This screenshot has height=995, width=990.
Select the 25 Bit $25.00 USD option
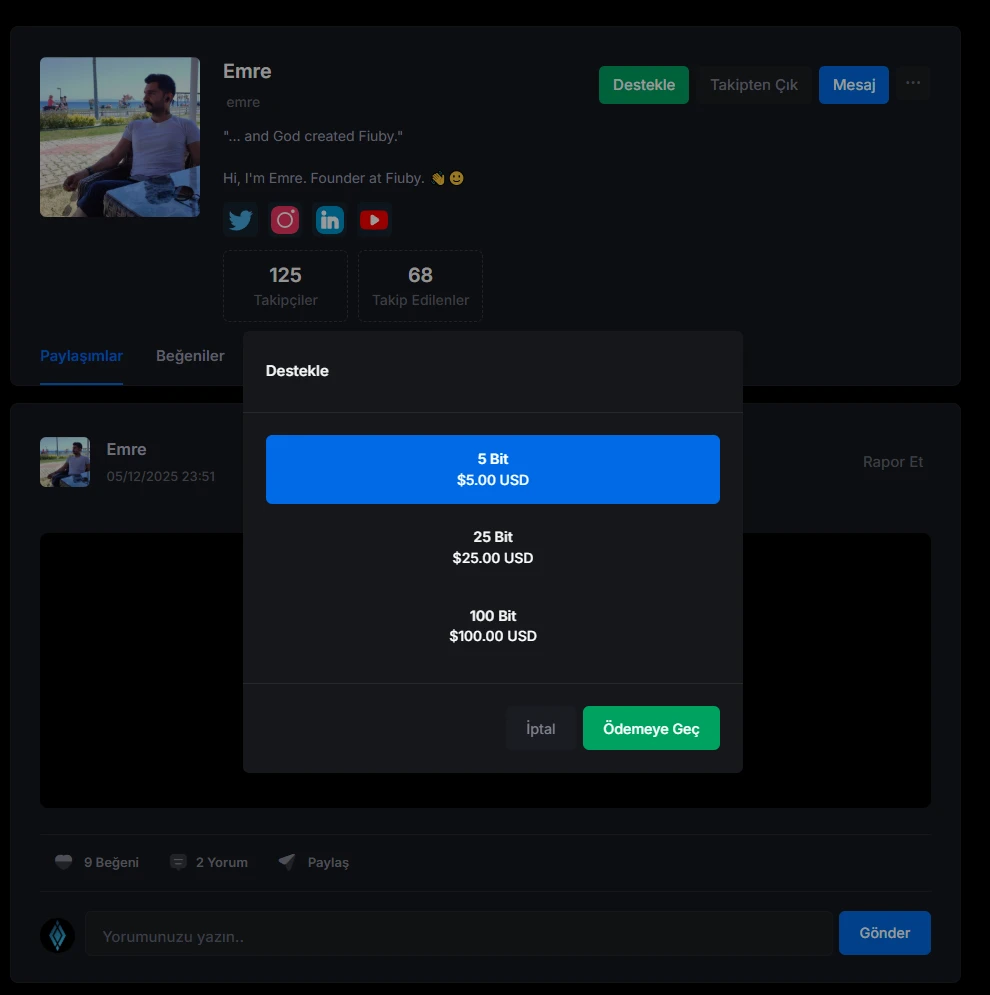point(492,547)
